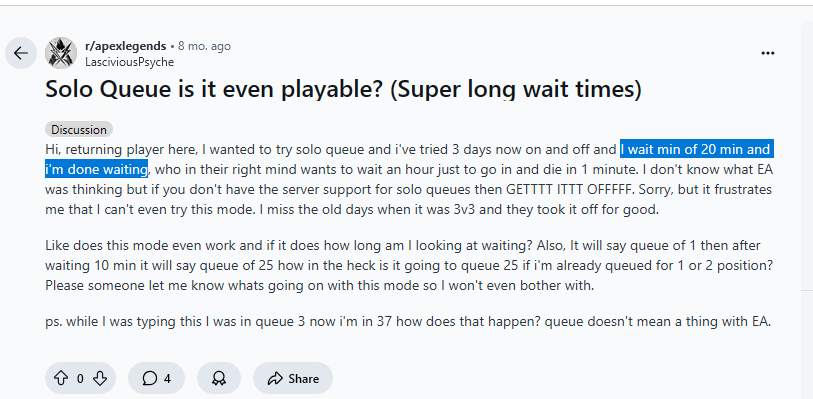Downvote the solo queue post
This screenshot has height=399, width=813.
pos(100,378)
